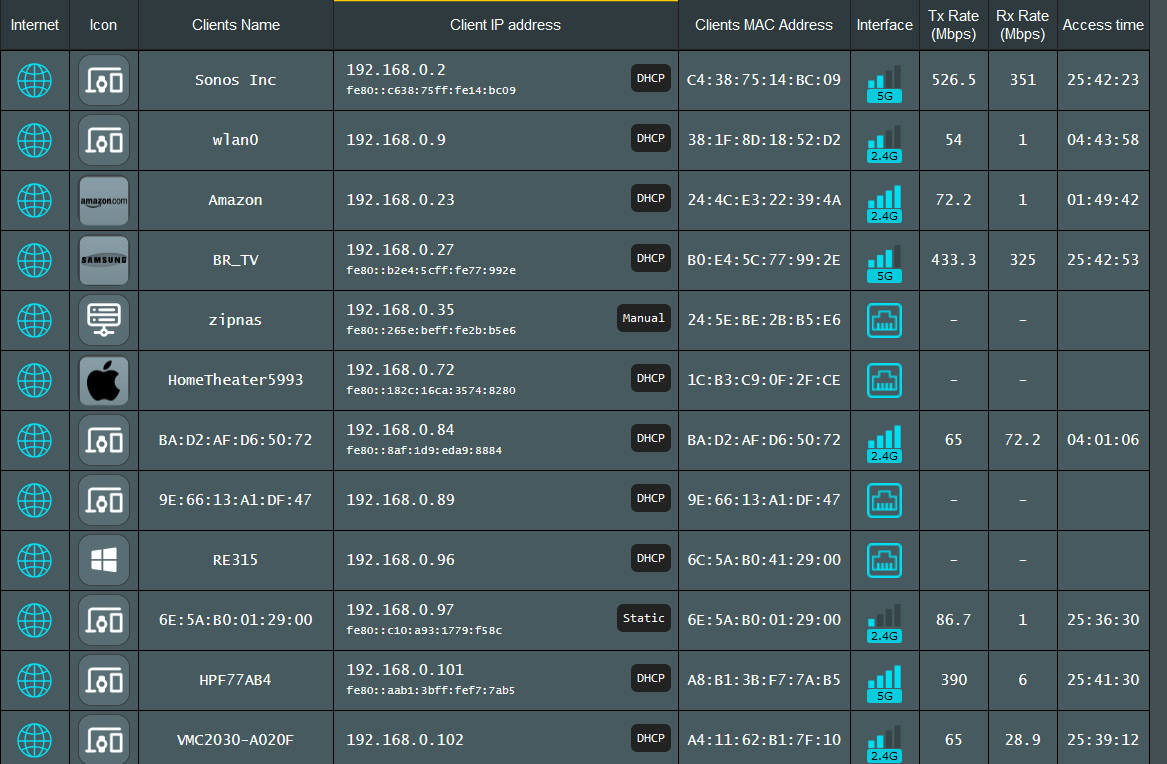Click Tx rate value 526.5
The width and height of the screenshot is (1167, 764).
click(953, 80)
